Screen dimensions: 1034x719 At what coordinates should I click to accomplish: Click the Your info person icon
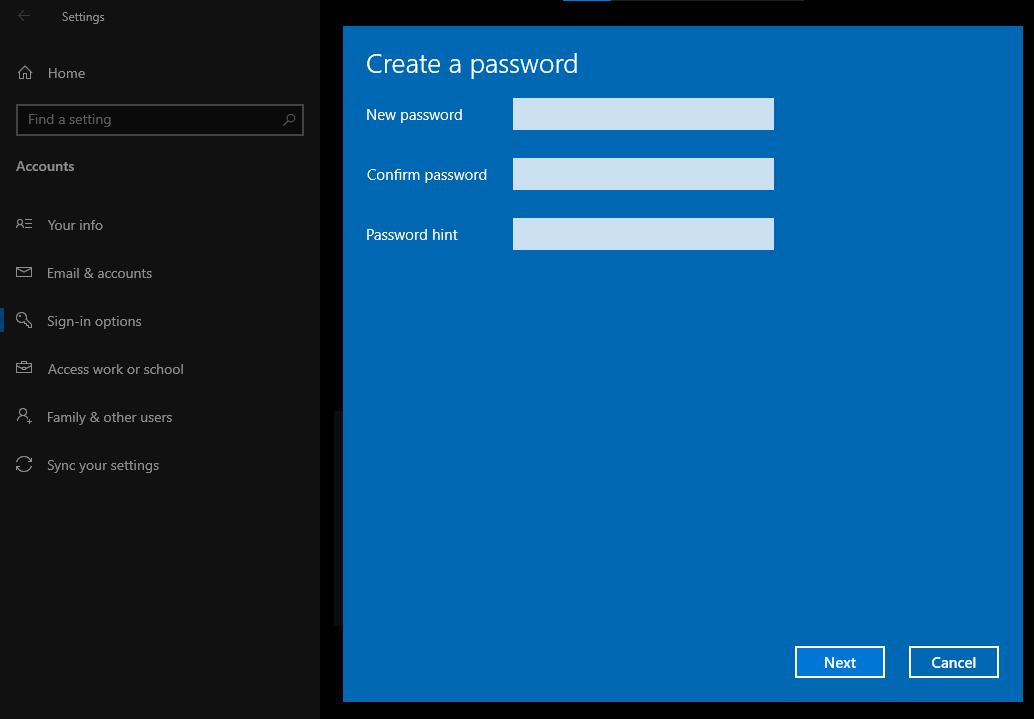pos(25,225)
